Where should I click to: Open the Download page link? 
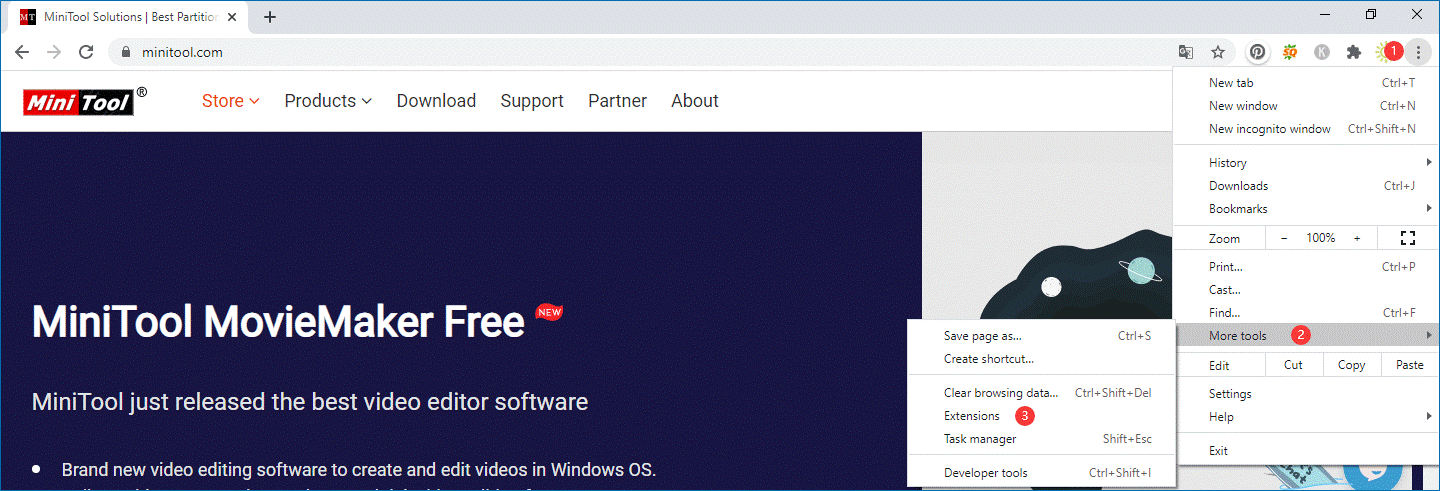pyautogui.click(x=436, y=101)
